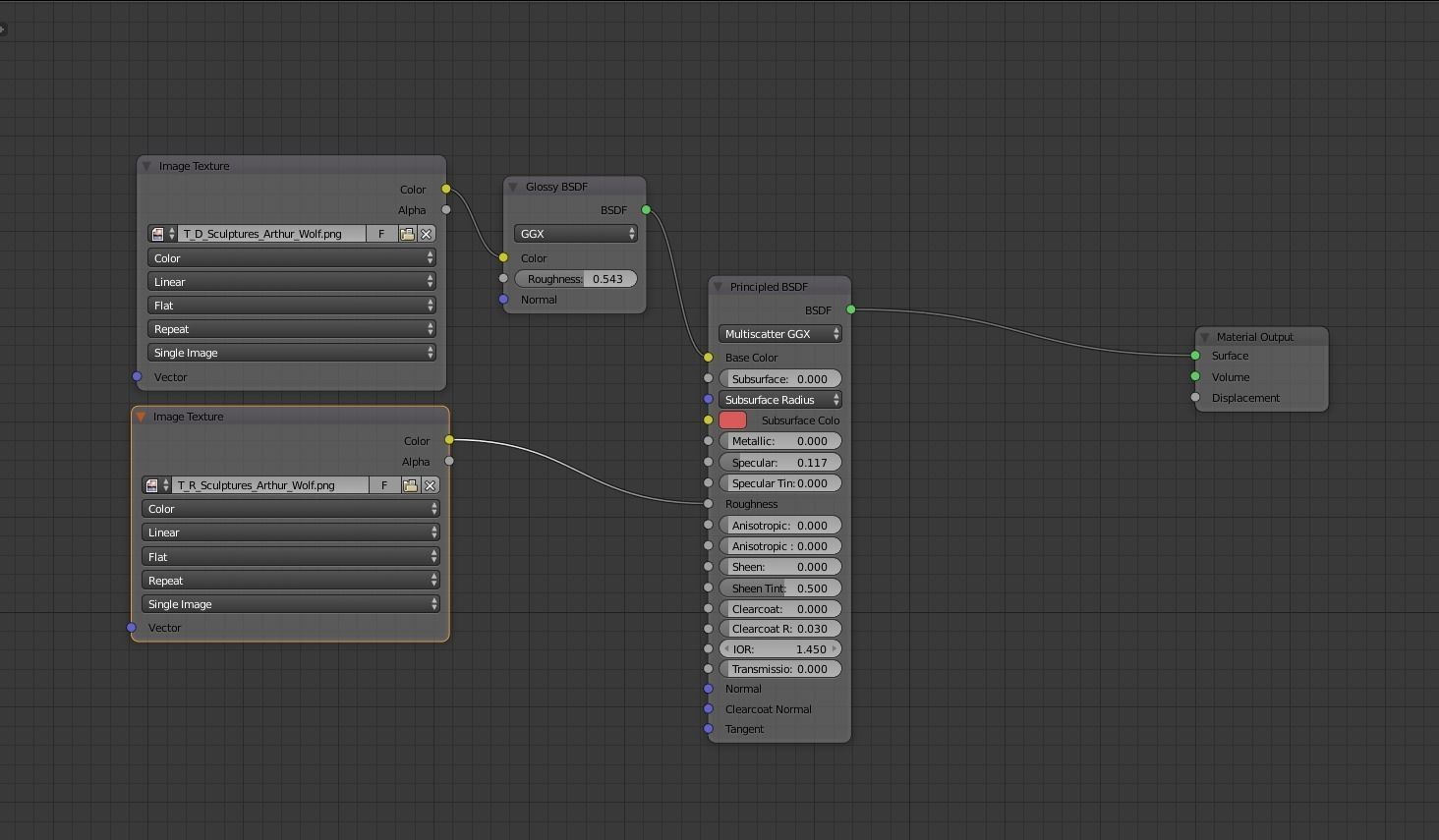The image size is (1439, 840).
Task: Click the Principled BSDF Base Color input socket
Action: pyautogui.click(x=708, y=358)
